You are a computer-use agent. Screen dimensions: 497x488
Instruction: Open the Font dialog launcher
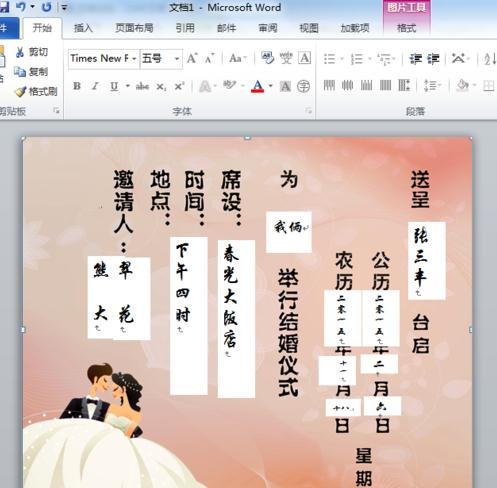(309, 111)
